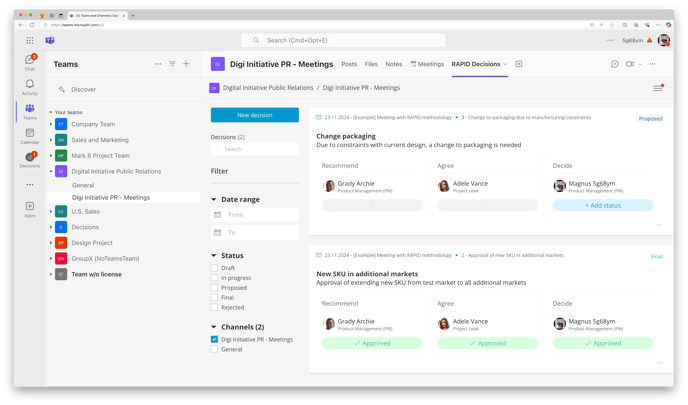Click the Digi Initiative channel avatar icon
Image resolution: width=688 pixels, height=405 pixels.
pyautogui.click(x=218, y=64)
